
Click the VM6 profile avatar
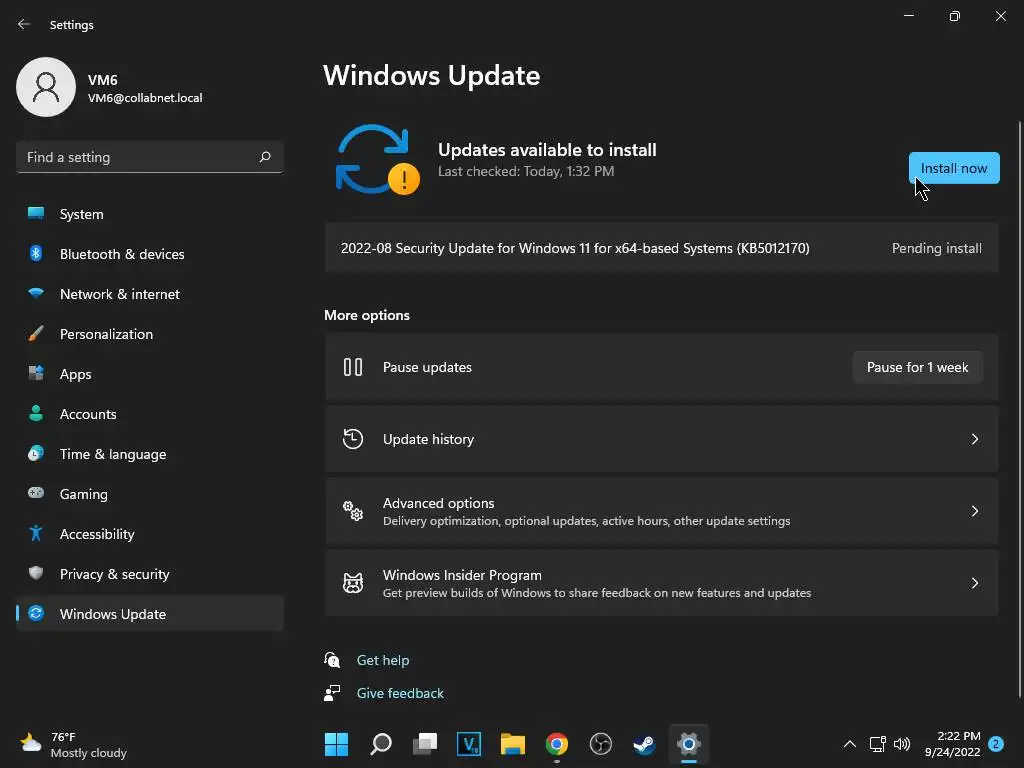[x=46, y=87]
